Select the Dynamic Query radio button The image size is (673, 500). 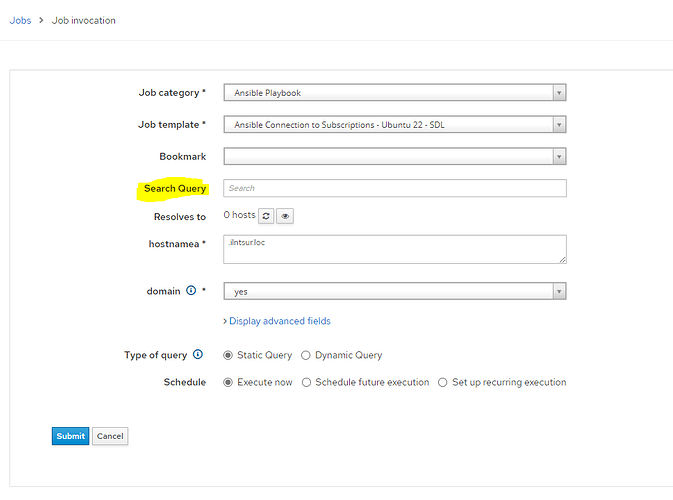pos(306,355)
